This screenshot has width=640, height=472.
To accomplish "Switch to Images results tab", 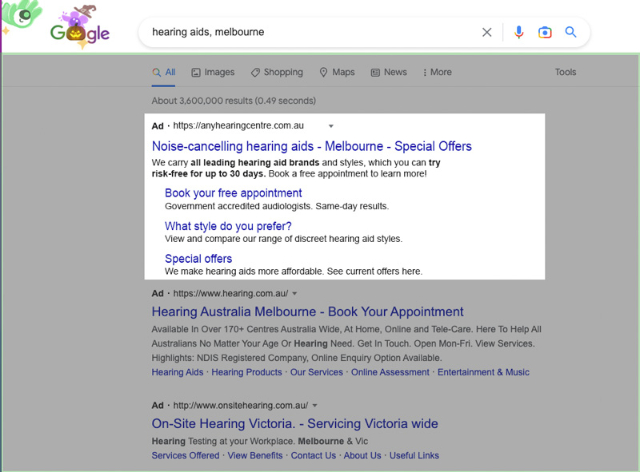I will coord(212,72).
